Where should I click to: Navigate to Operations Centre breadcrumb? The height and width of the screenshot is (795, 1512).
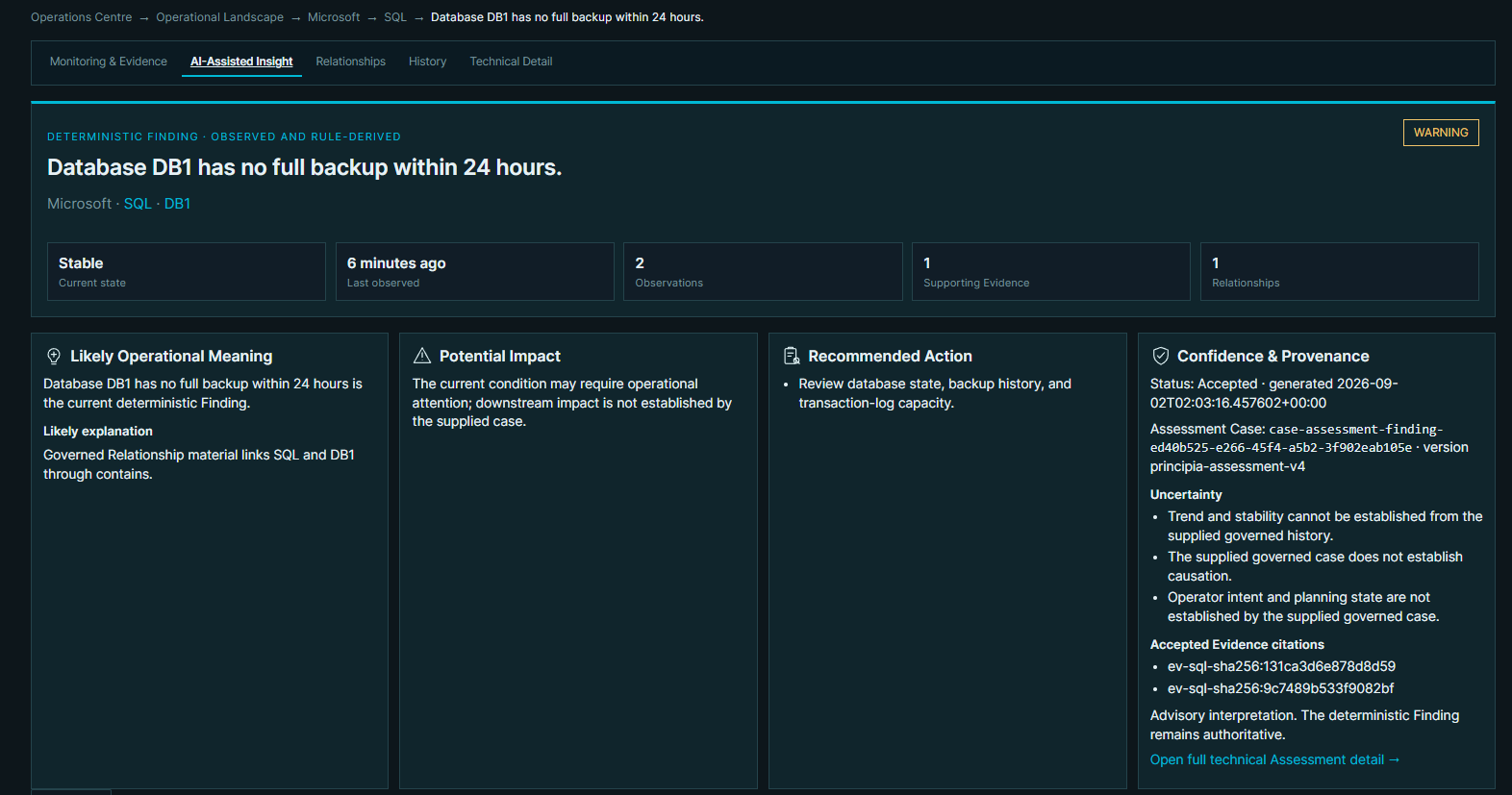(x=82, y=17)
